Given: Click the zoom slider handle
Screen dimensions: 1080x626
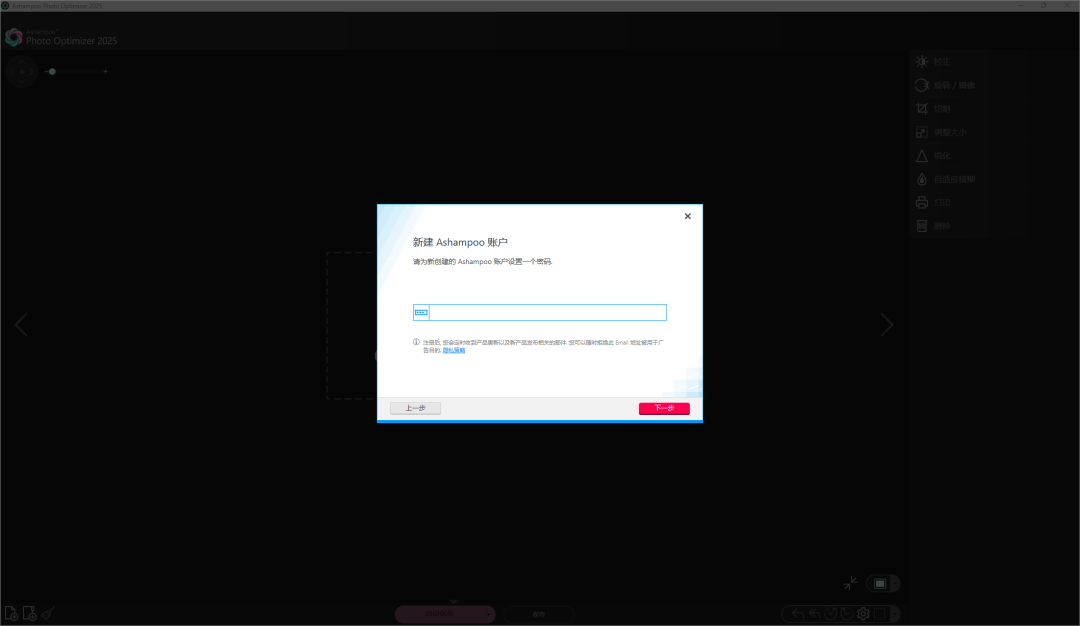Looking at the screenshot, I should (52, 72).
